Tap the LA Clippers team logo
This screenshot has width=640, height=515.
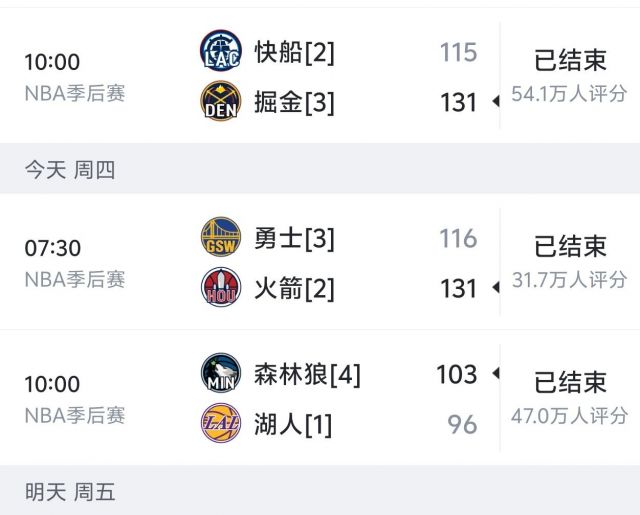pyautogui.click(x=220, y=51)
